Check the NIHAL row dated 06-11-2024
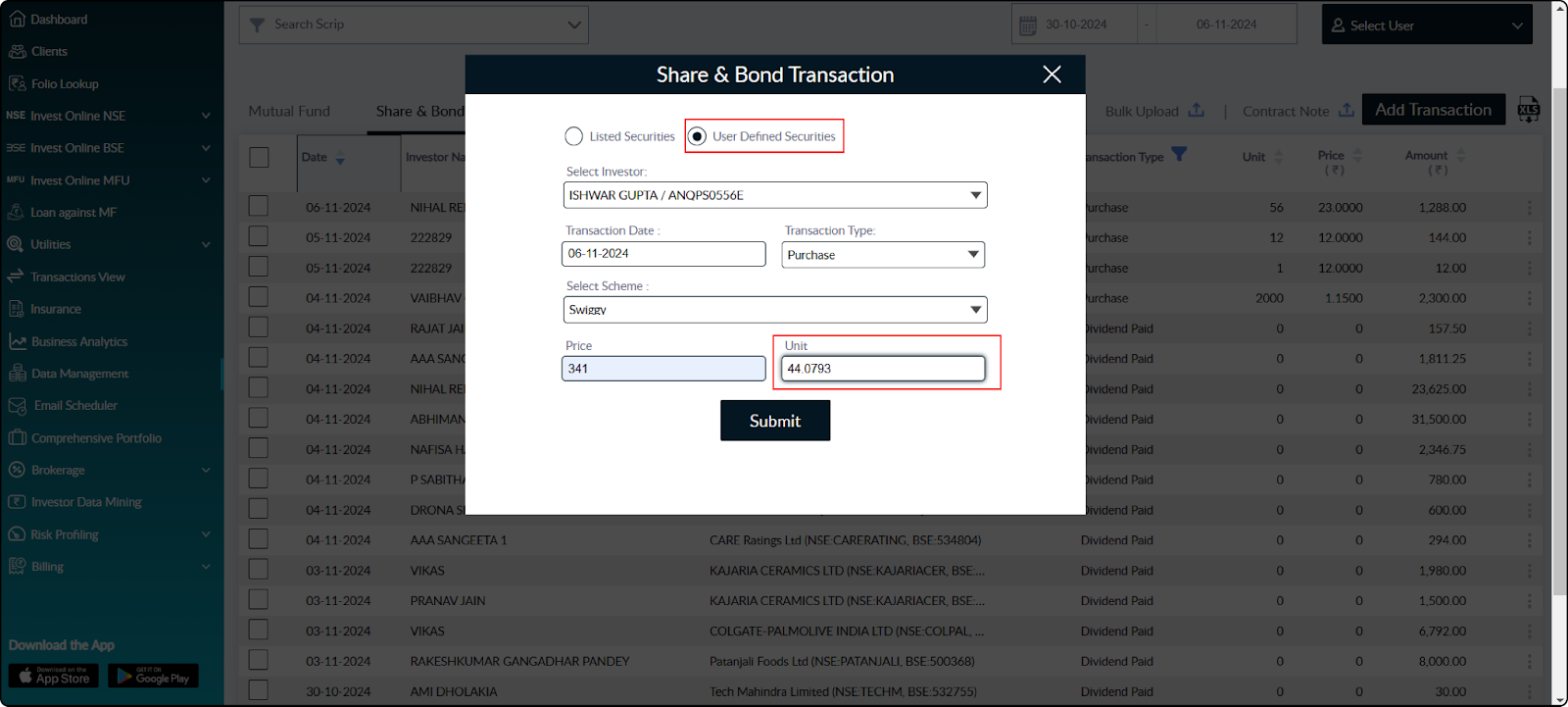 (x=259, y=206)
